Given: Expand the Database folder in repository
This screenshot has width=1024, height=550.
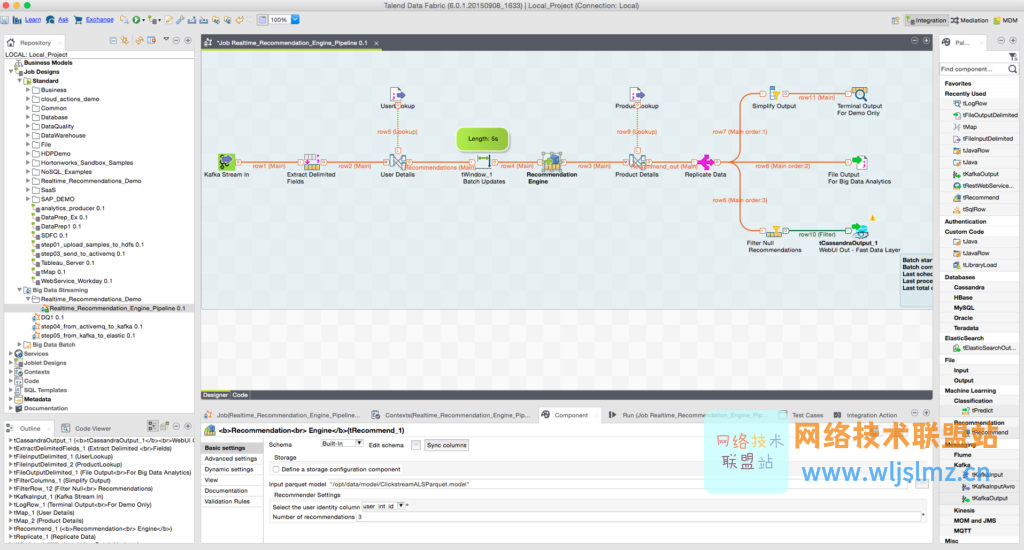Looking at the screenshot, I should pyautogui.click(x=28, y=118).
